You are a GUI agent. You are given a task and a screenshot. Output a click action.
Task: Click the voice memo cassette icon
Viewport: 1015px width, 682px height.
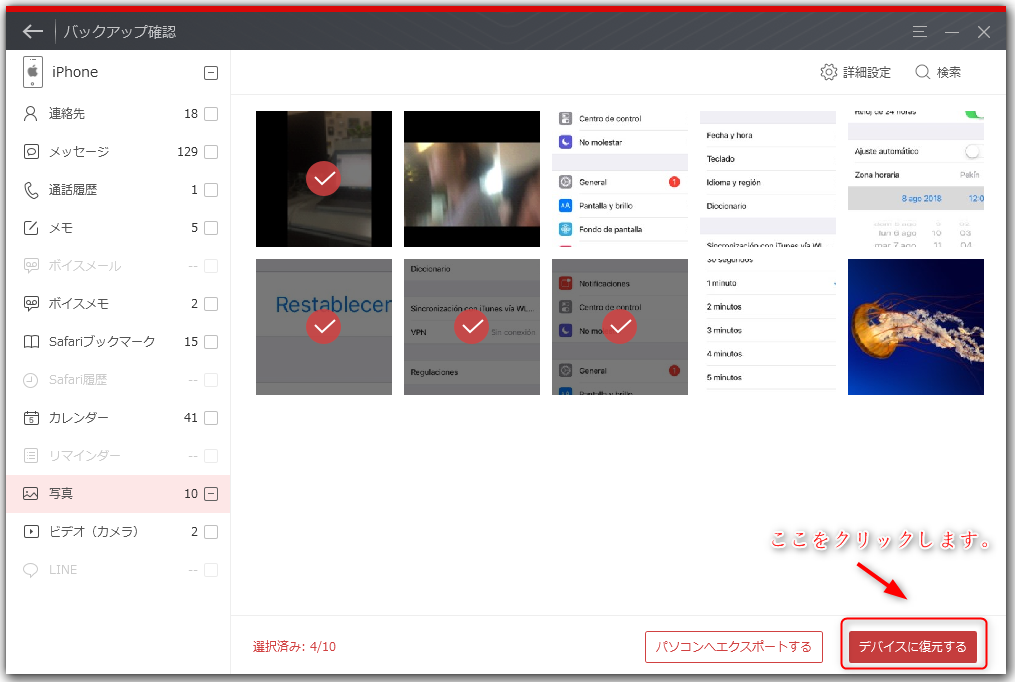pyautogui.click(x=30, y=303)
